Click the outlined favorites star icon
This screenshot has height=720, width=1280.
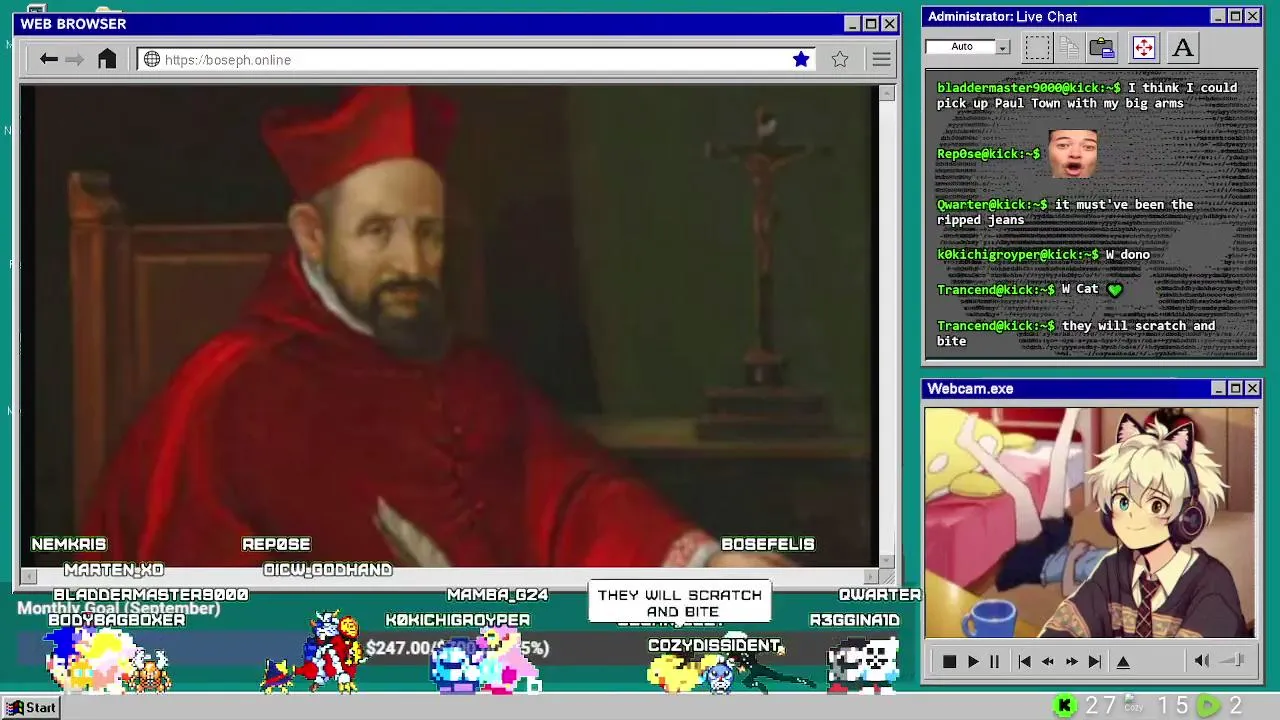840,60
